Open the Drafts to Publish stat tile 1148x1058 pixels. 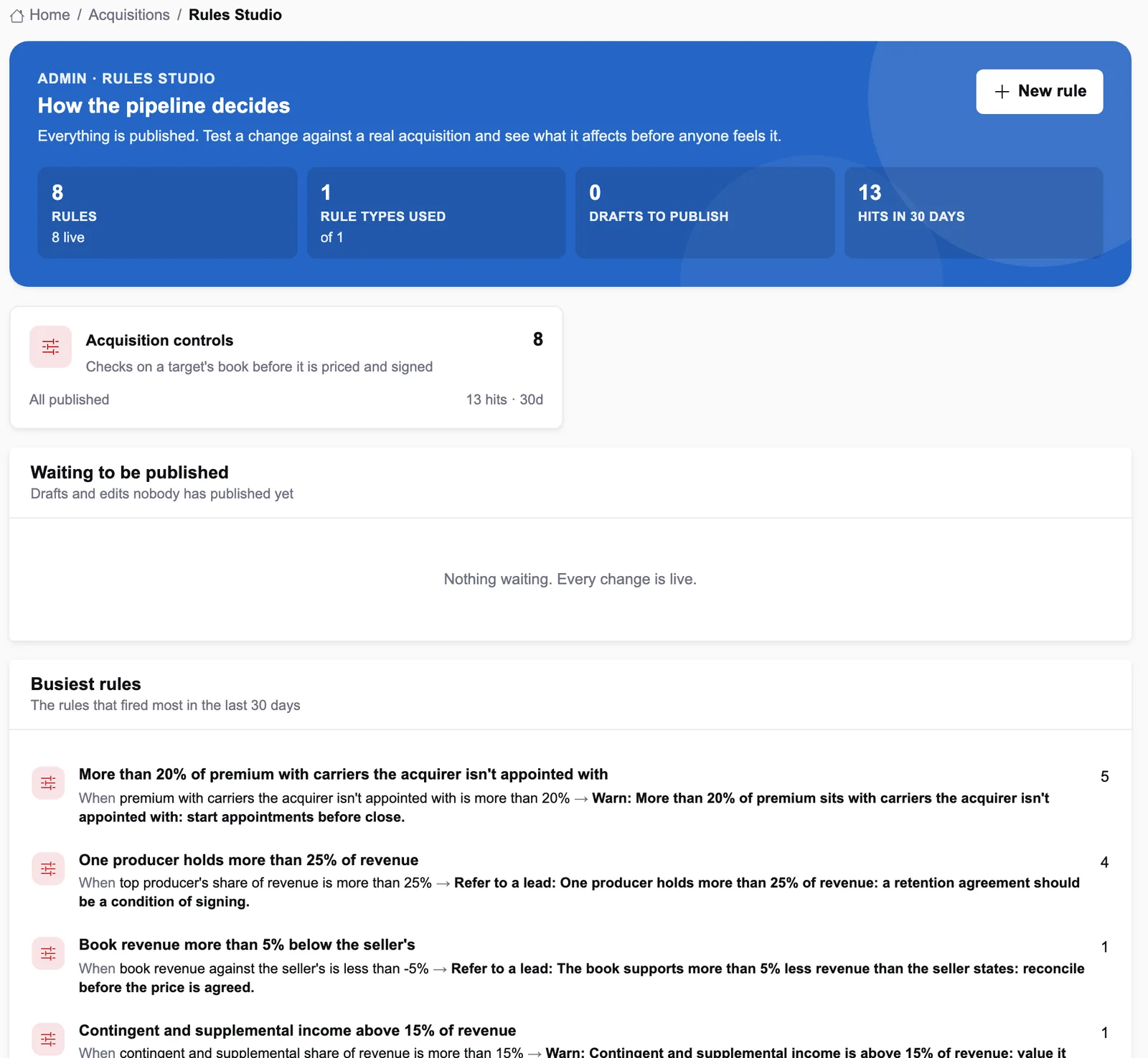(705, 213)
